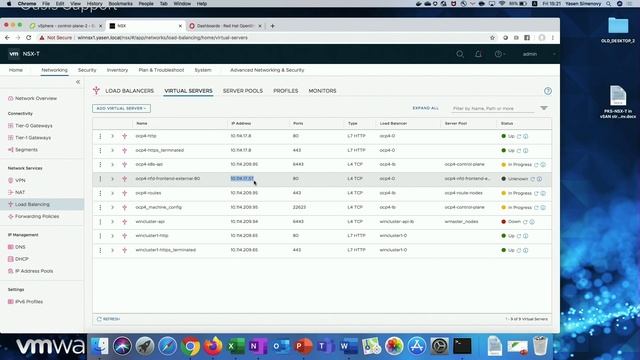Expand the wincluster1-https_terminated row details
640x360 pixels.
click(113, 250)
